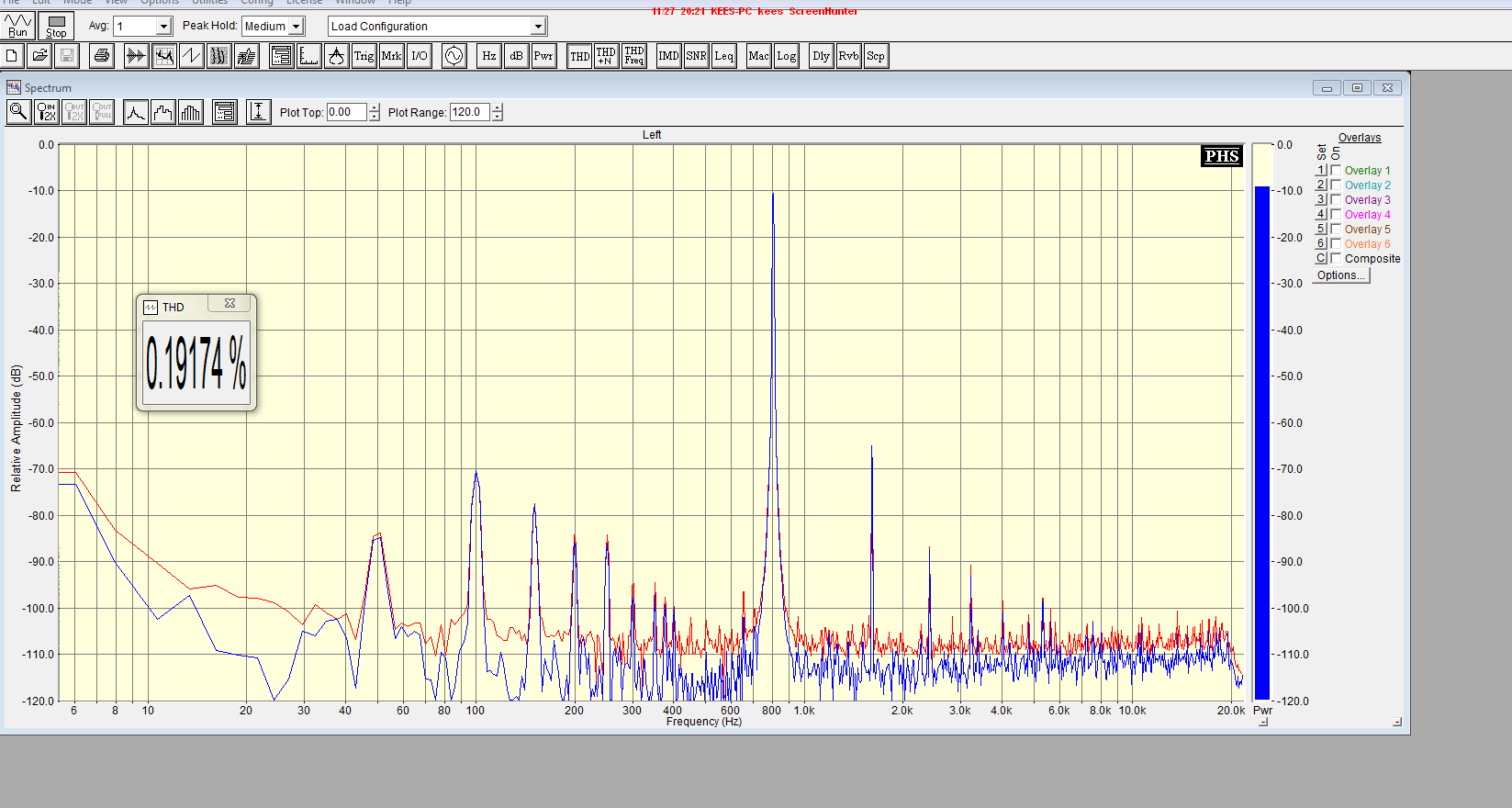Click the I/O device toolbar button
This screenshot has height=808, width=1512.
pyautogui.click(x=420, y=56)
